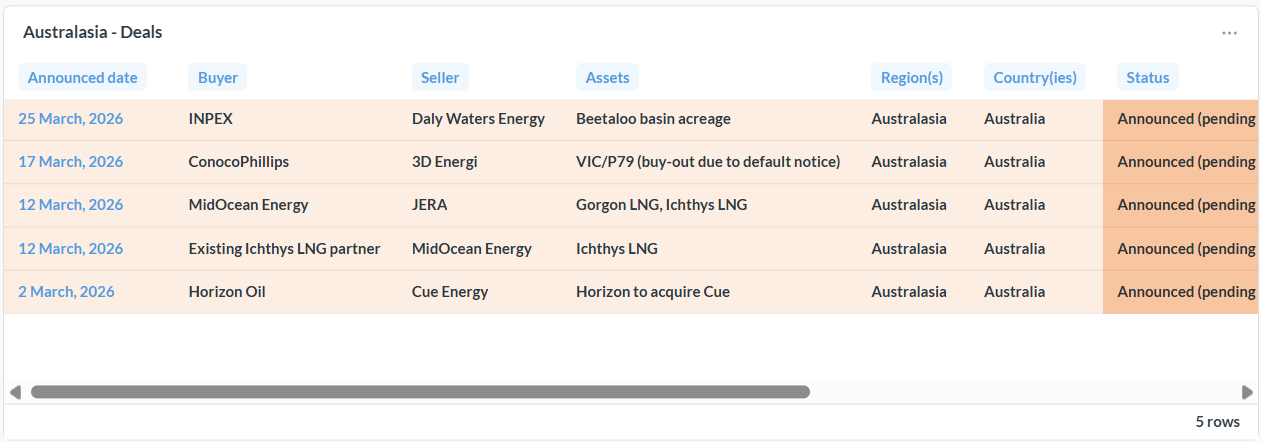Screen dimensions: 1261x442
Task: Sort by Region(s) column header
Action: [910, 77]
